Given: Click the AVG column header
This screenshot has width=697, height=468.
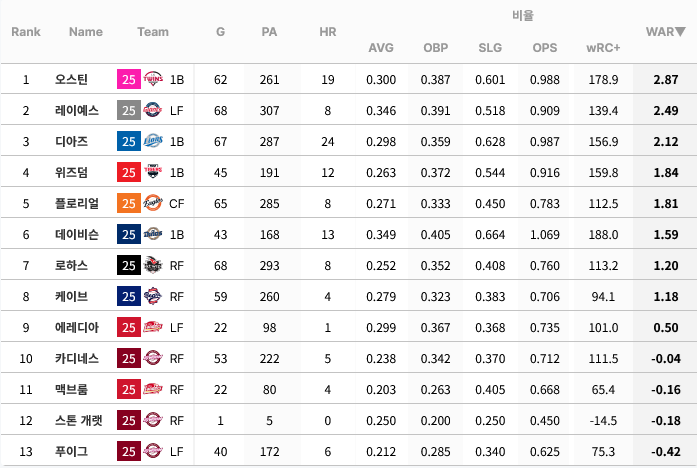Looking at the screenshot, I should click(x=381, y=48).
